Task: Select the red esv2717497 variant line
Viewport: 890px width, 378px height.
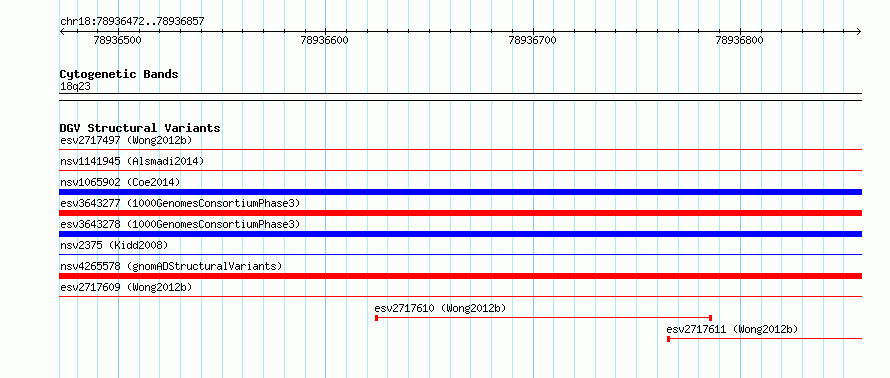Action: [x=461, y=149]
